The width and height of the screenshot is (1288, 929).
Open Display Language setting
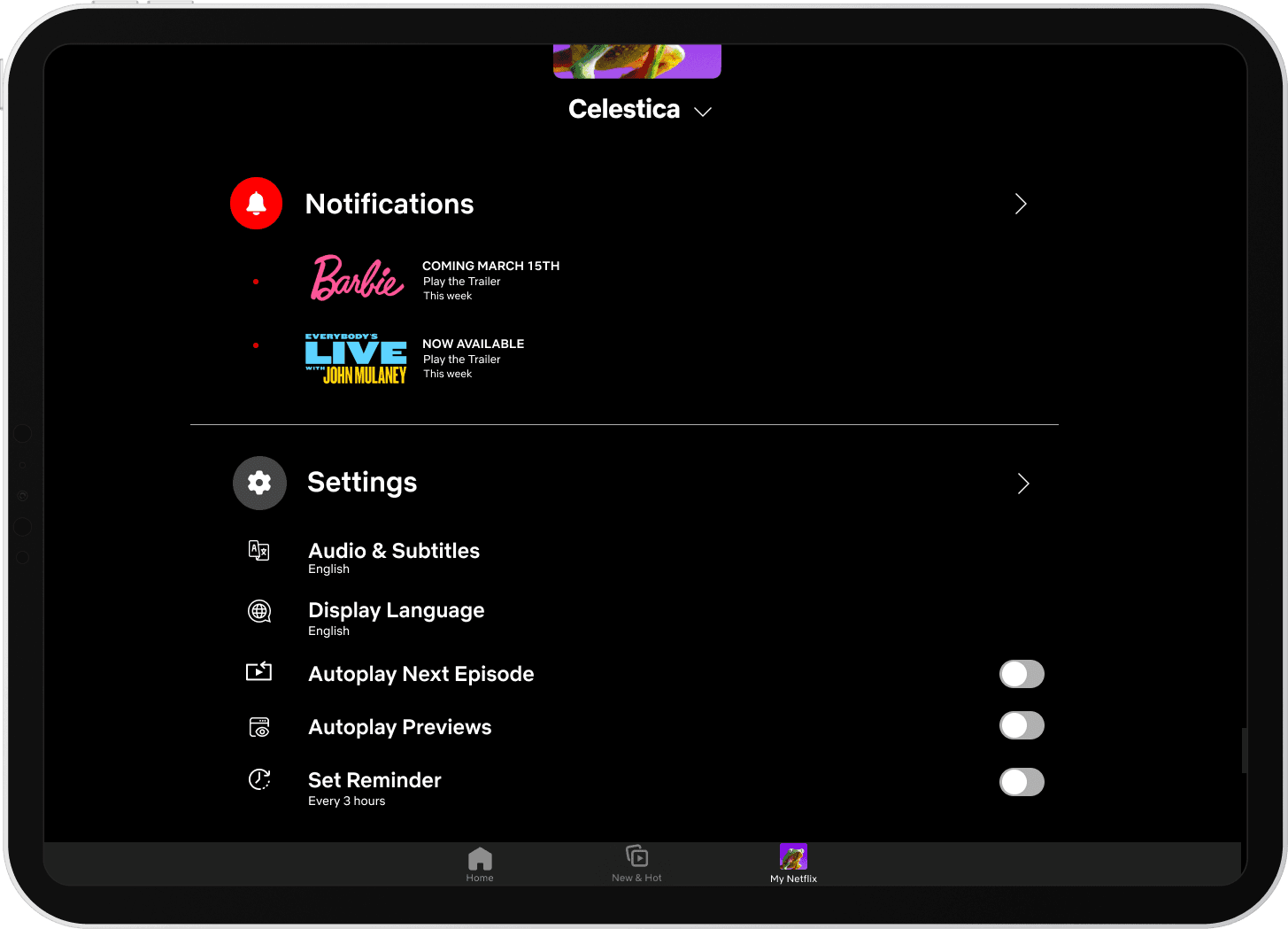(x=397, y=618)
